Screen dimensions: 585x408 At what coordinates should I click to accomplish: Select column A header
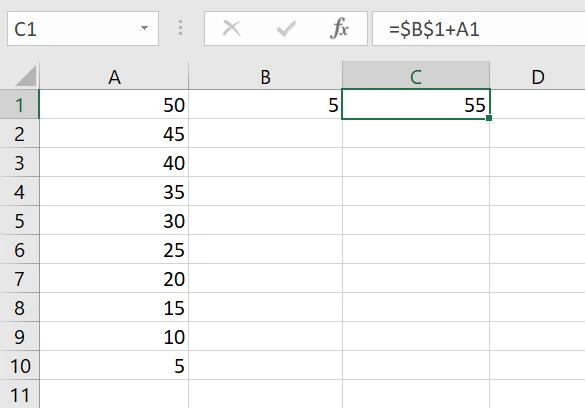click(114, 77)
